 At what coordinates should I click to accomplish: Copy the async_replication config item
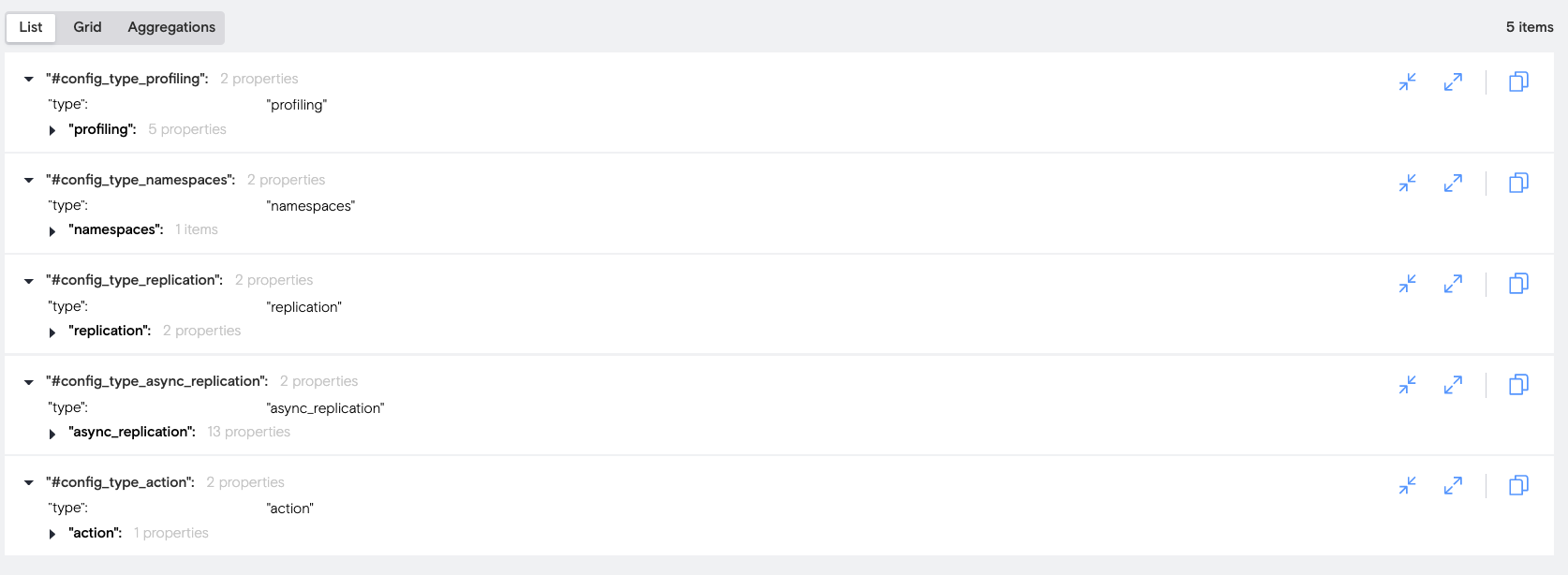coord(1518,385)
